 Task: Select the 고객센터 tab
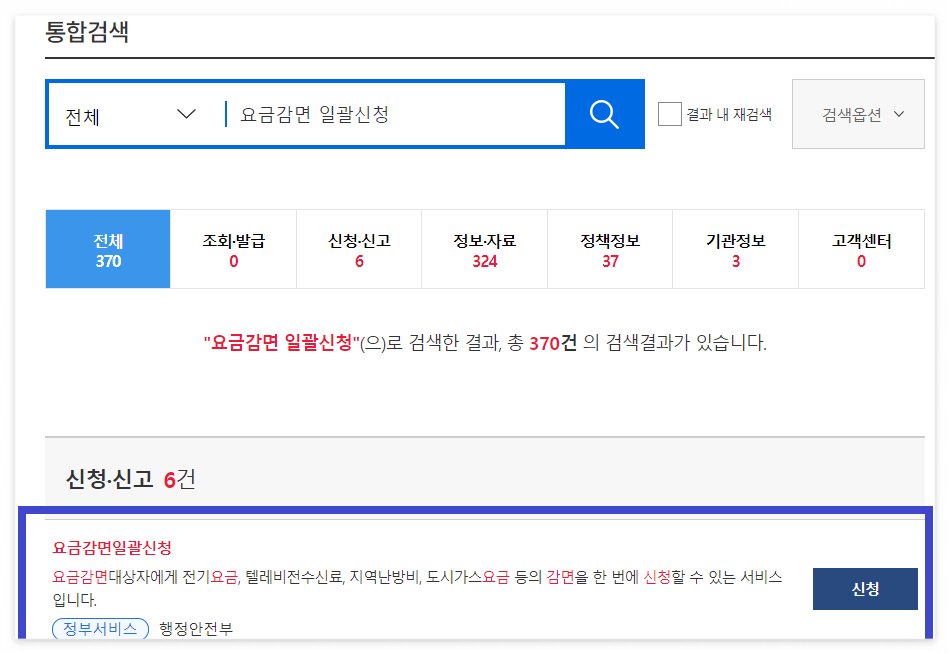coord(861,248)
